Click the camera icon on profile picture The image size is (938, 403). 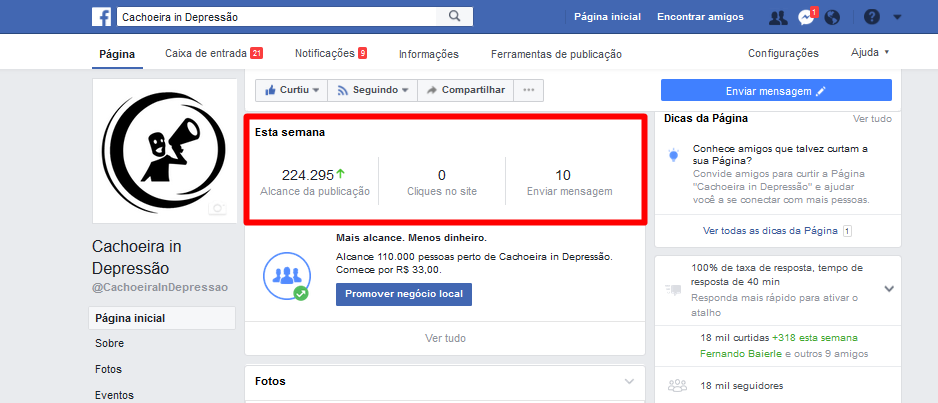click(x=217, y=208)
